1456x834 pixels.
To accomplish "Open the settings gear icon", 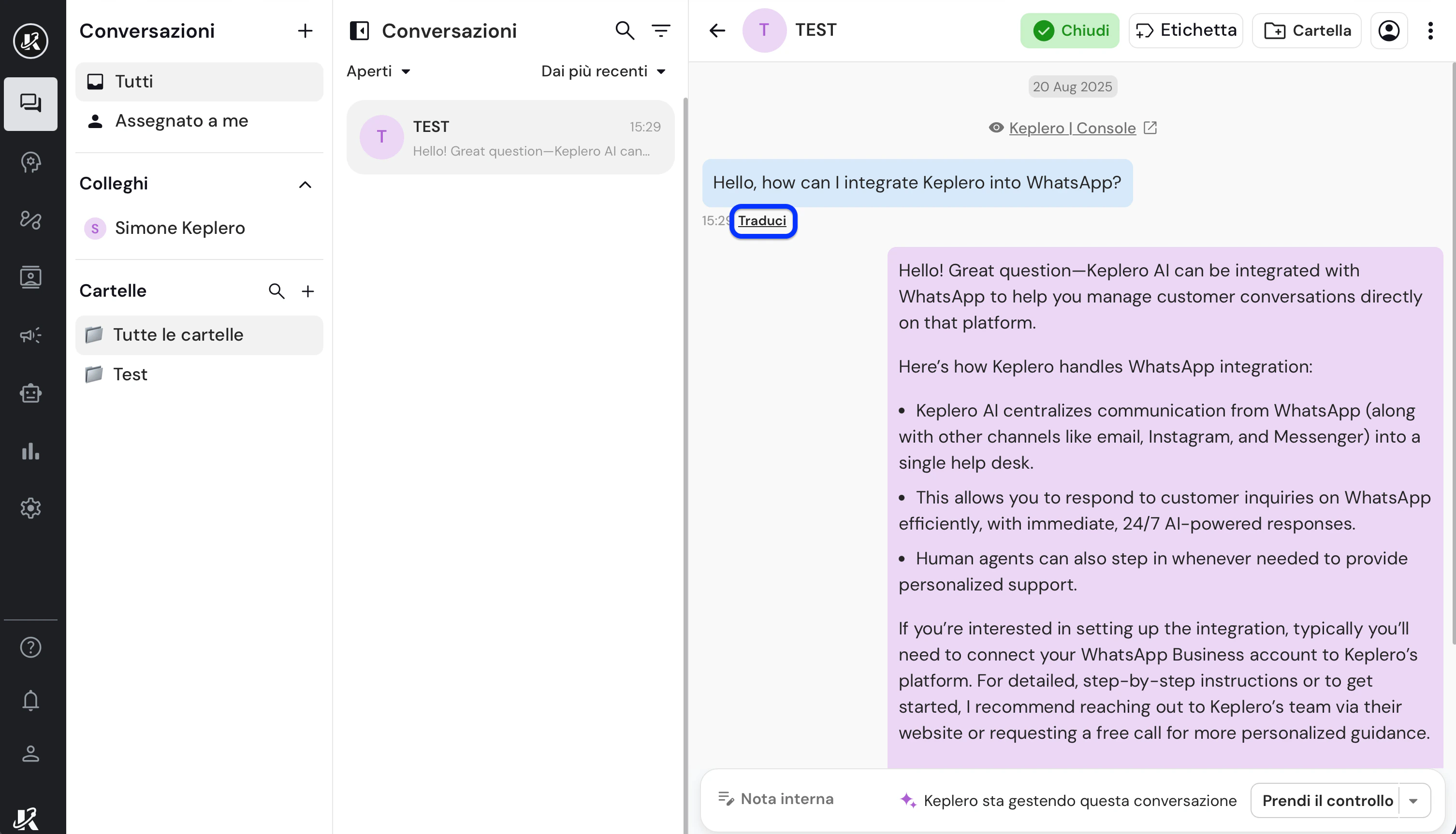I will (30, 508).
